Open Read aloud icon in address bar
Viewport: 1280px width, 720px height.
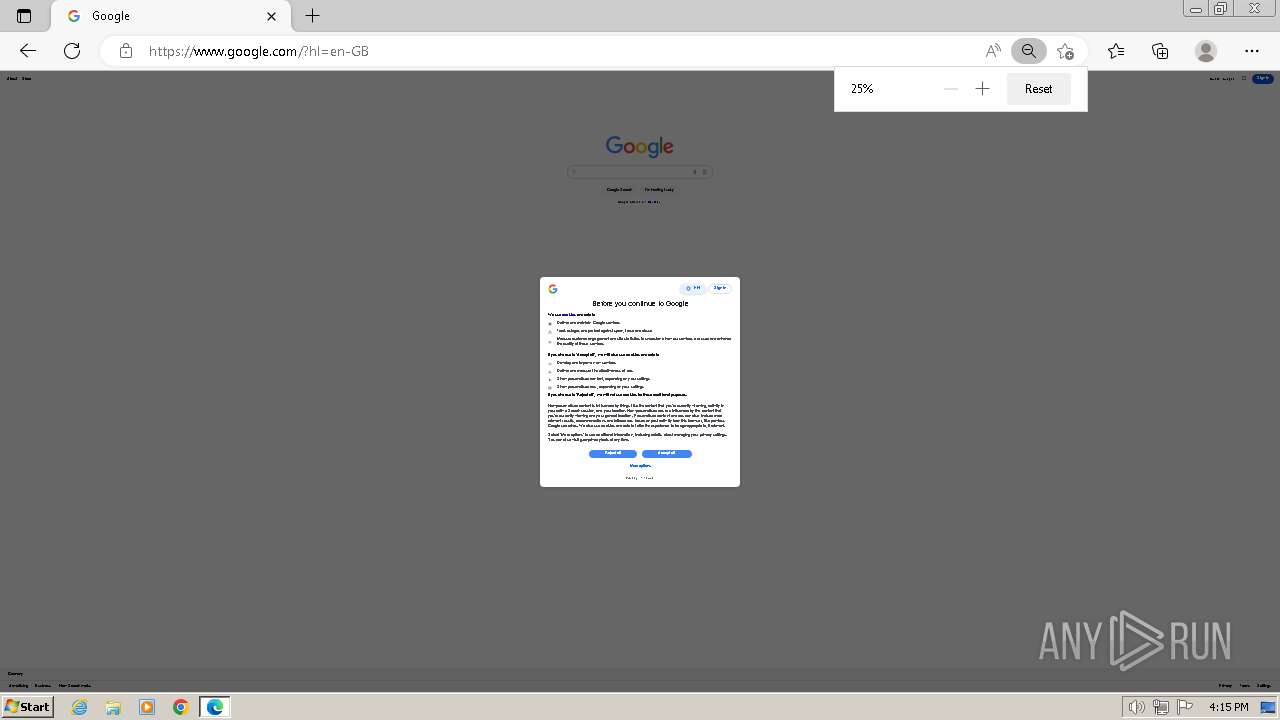pyautogui.click(x=993, y=51)
